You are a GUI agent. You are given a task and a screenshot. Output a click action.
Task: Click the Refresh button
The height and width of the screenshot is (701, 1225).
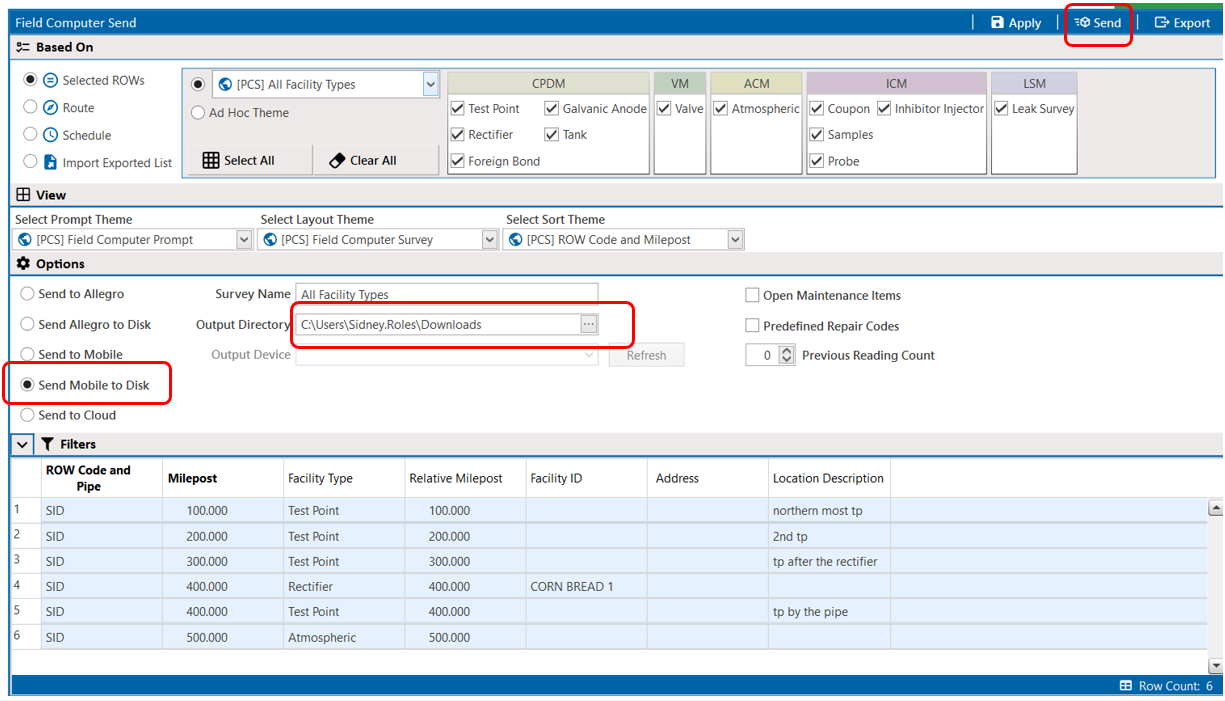tap(647, 355)
